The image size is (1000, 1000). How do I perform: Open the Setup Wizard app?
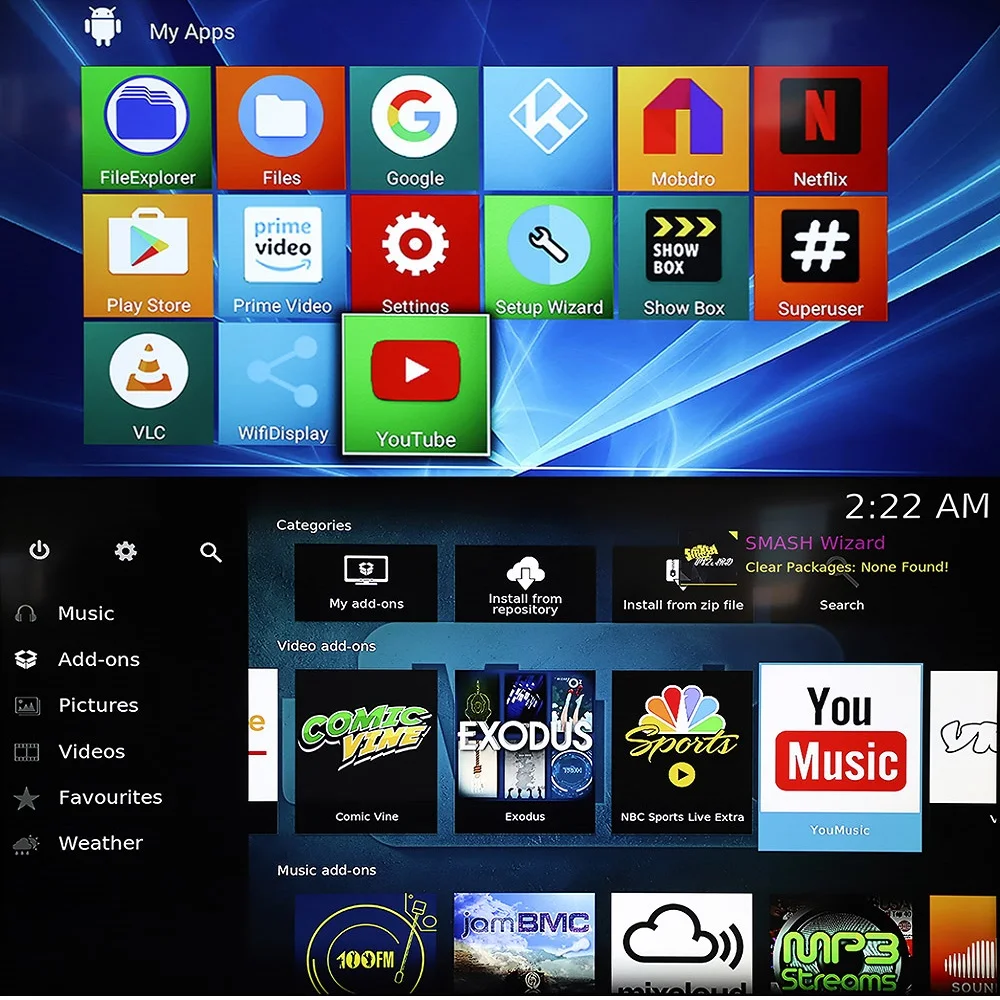point(548,257)
